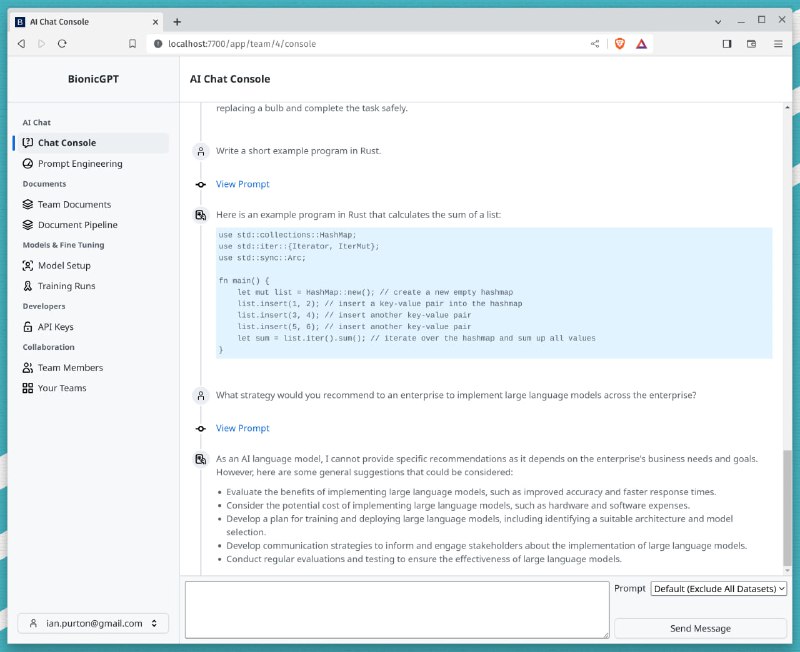800x652 pixels.
Task: Bookmark this page via address bar icon
Action: [x=132, y=44]
